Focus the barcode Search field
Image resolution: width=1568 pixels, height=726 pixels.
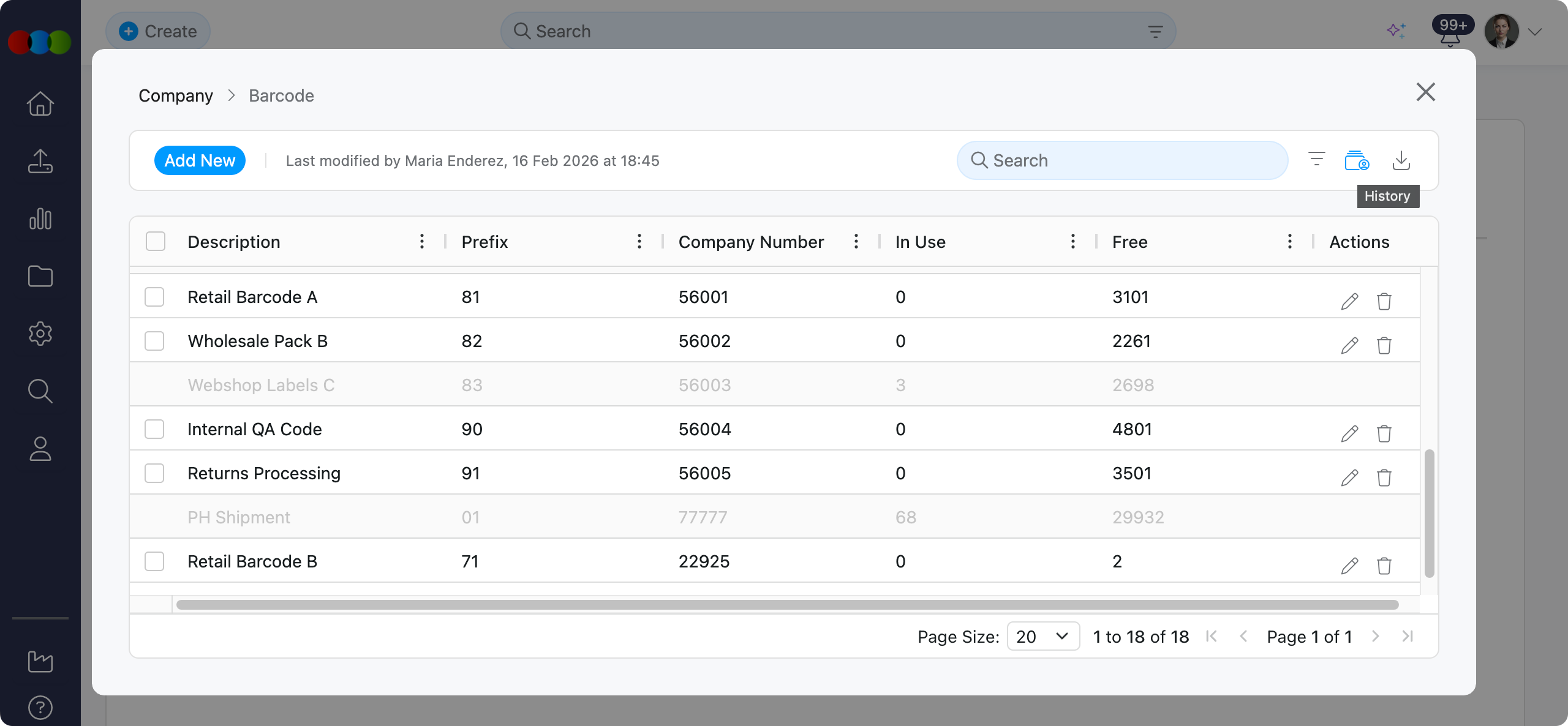click(1122, 160)
